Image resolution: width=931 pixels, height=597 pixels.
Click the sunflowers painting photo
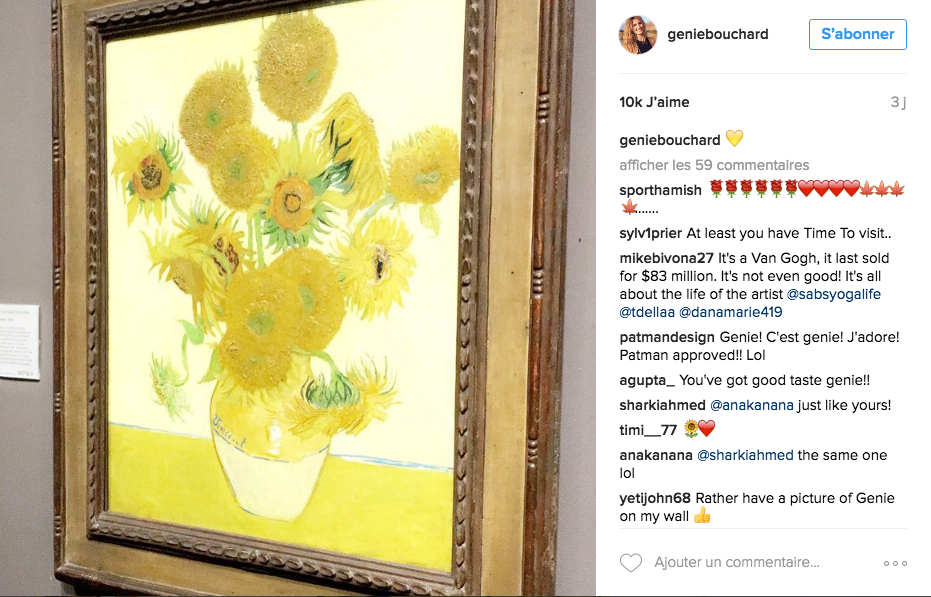point(298,298)
